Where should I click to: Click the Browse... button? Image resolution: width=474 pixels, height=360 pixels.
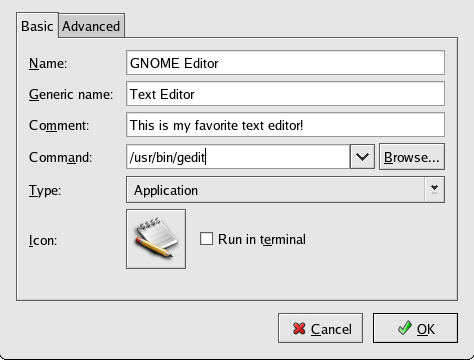click(x=412, y=157)
